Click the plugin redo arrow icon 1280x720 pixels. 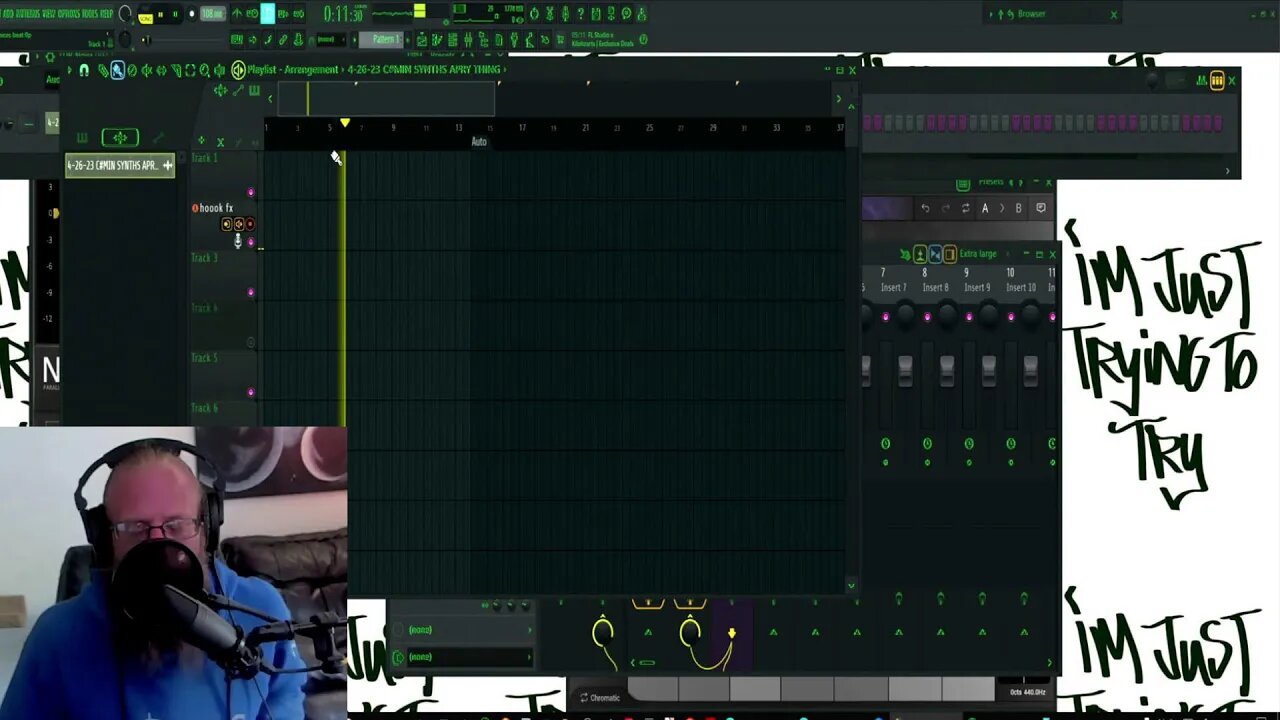(945, 208)
